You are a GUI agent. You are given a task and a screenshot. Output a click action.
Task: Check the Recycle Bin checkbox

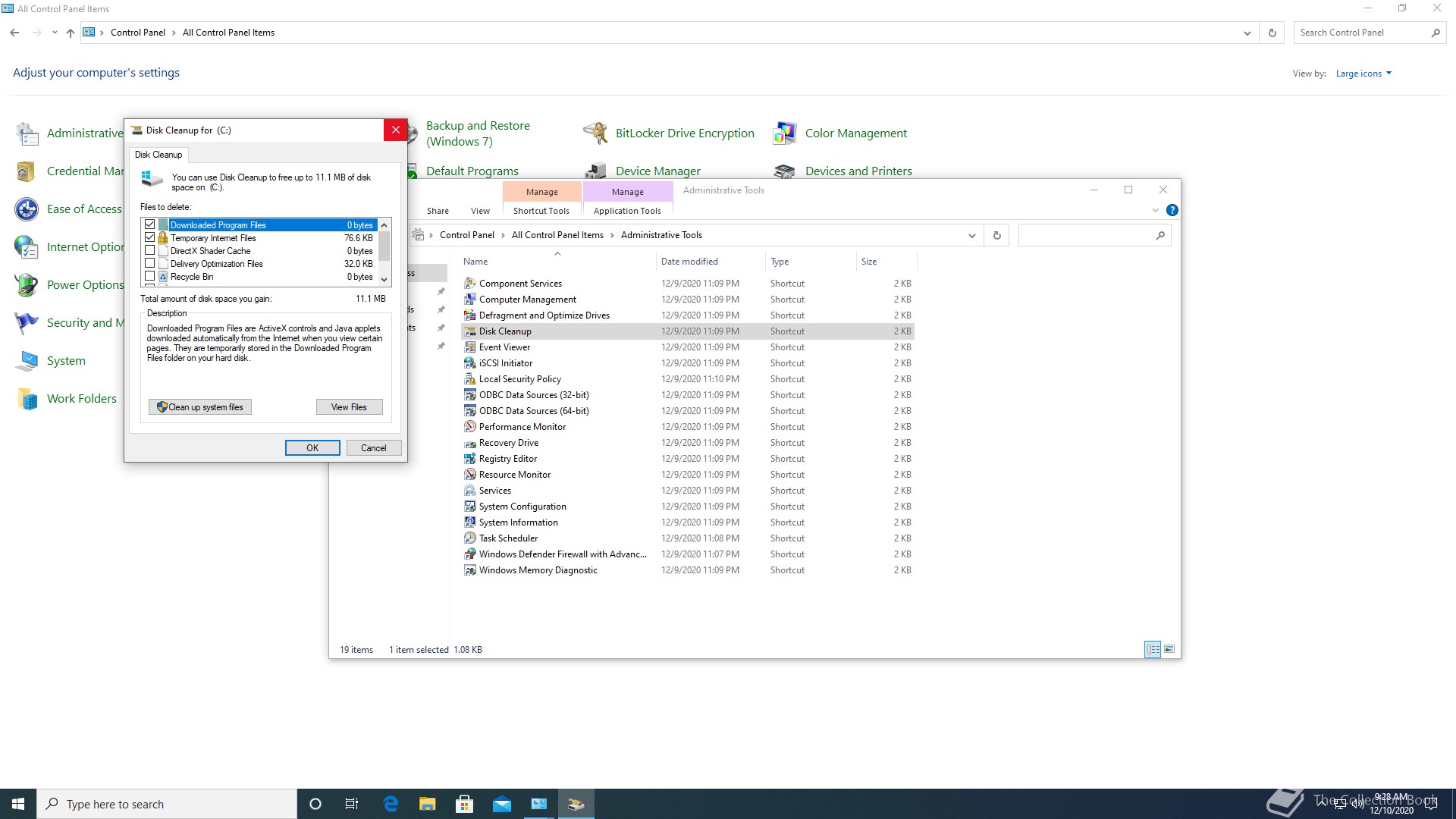[x=149, y=276]
